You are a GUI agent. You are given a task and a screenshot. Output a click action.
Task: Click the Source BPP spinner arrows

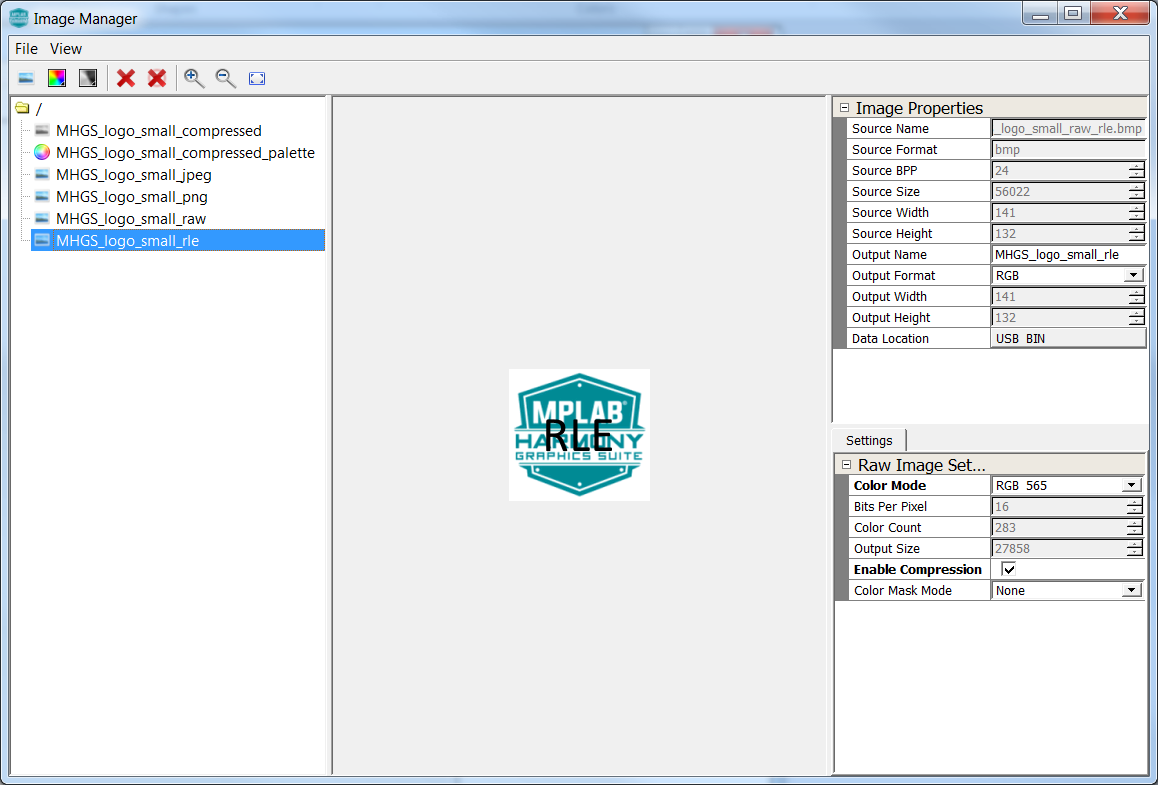point(1136,171)
